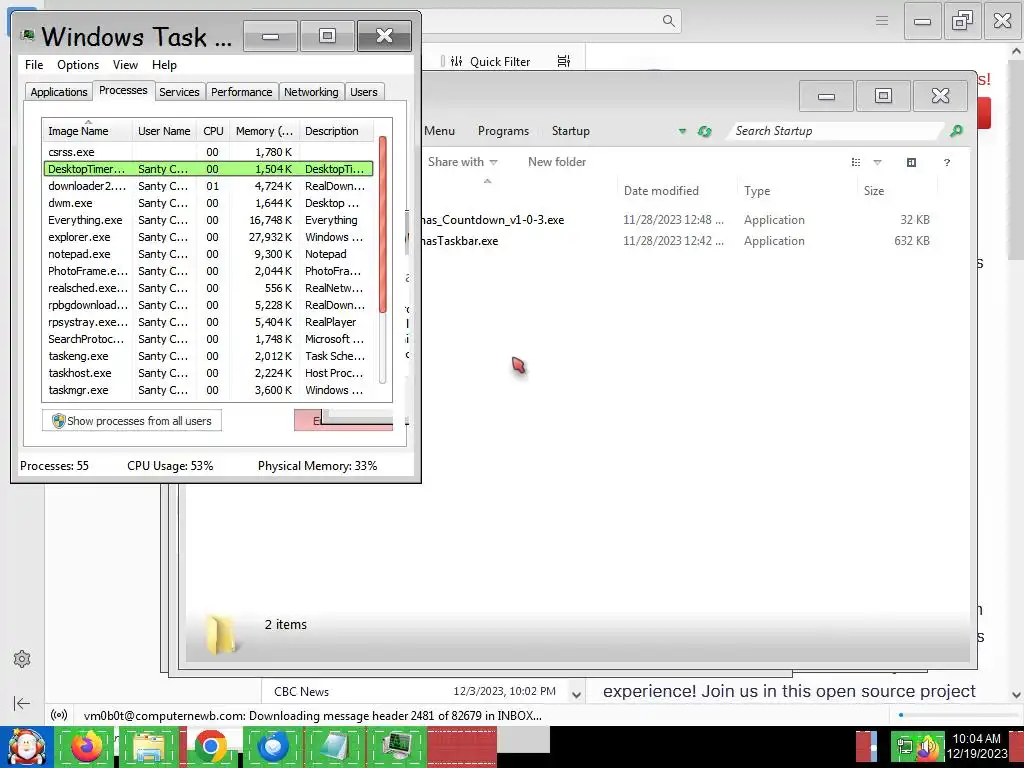Click the Quick Filter sliders icon in Thunderbird
The height and width of the screenshot is (768, 1024).
tap(456, 61)
